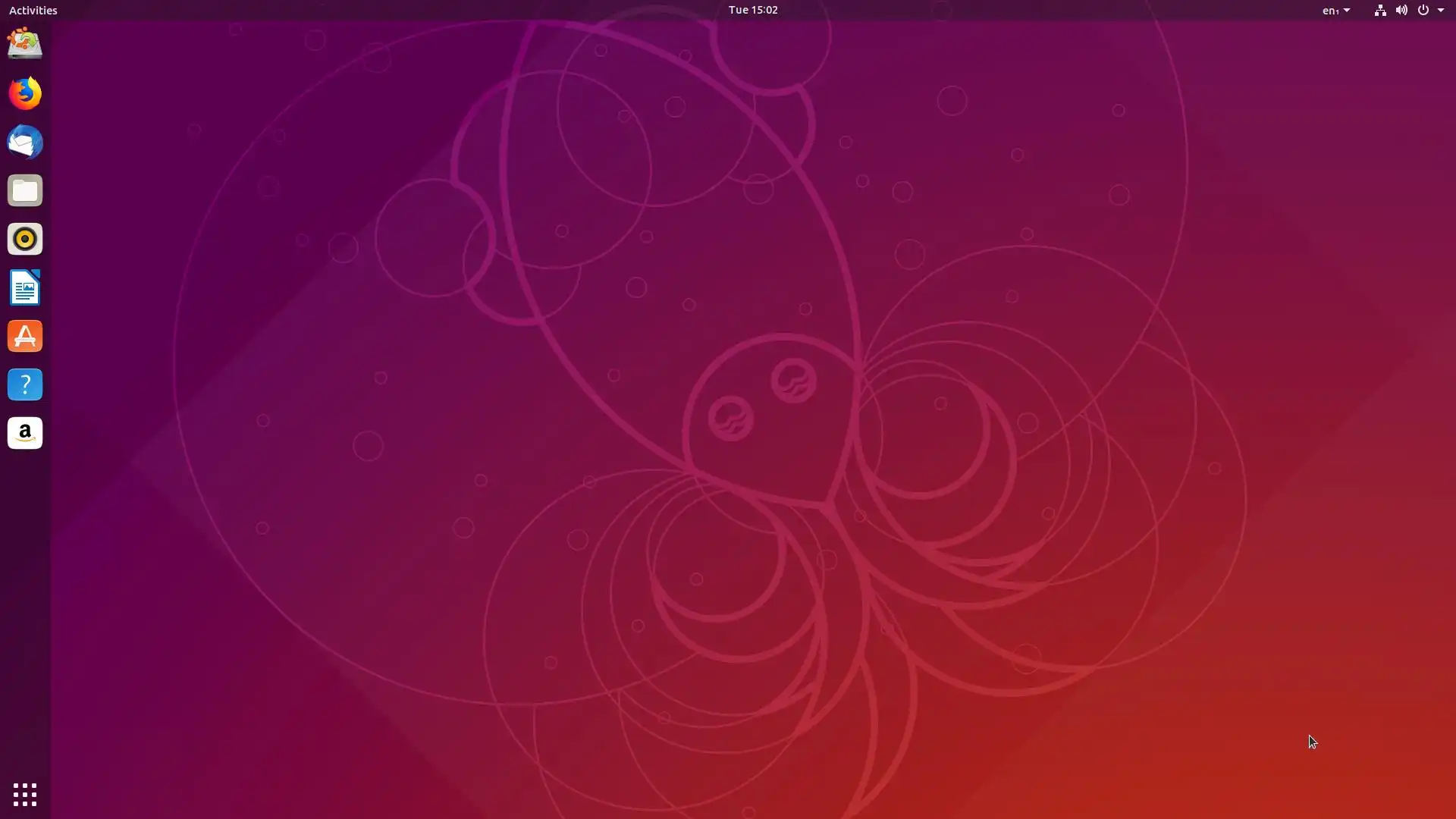The width and height of the screenshot is (1456, 819).
Task: Launch the Amazon dock shortcut
Action: 25,433
